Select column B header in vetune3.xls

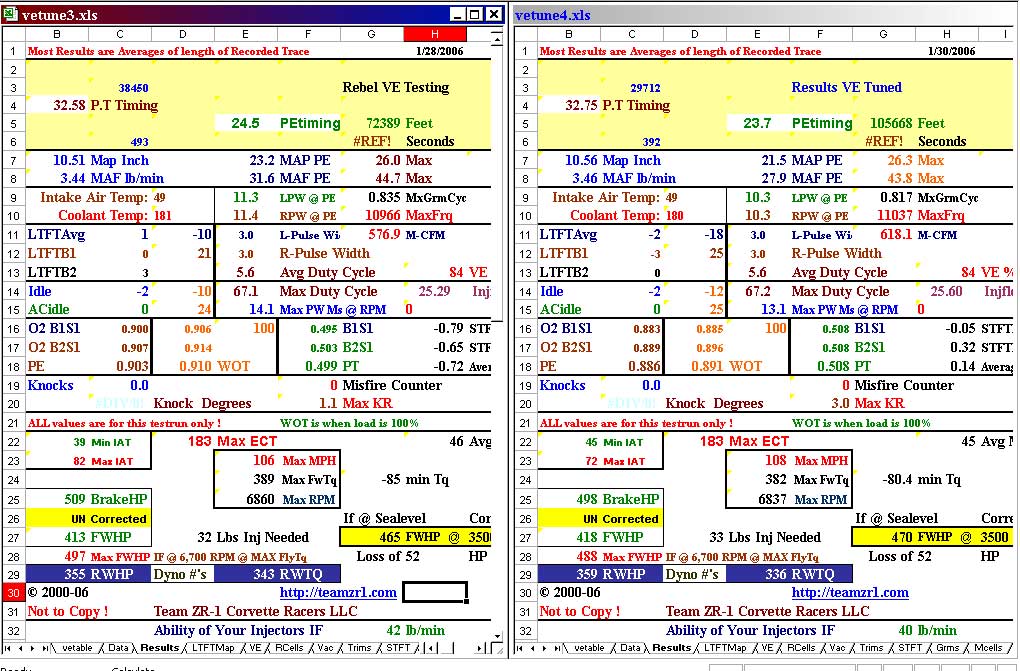(57, 34)
